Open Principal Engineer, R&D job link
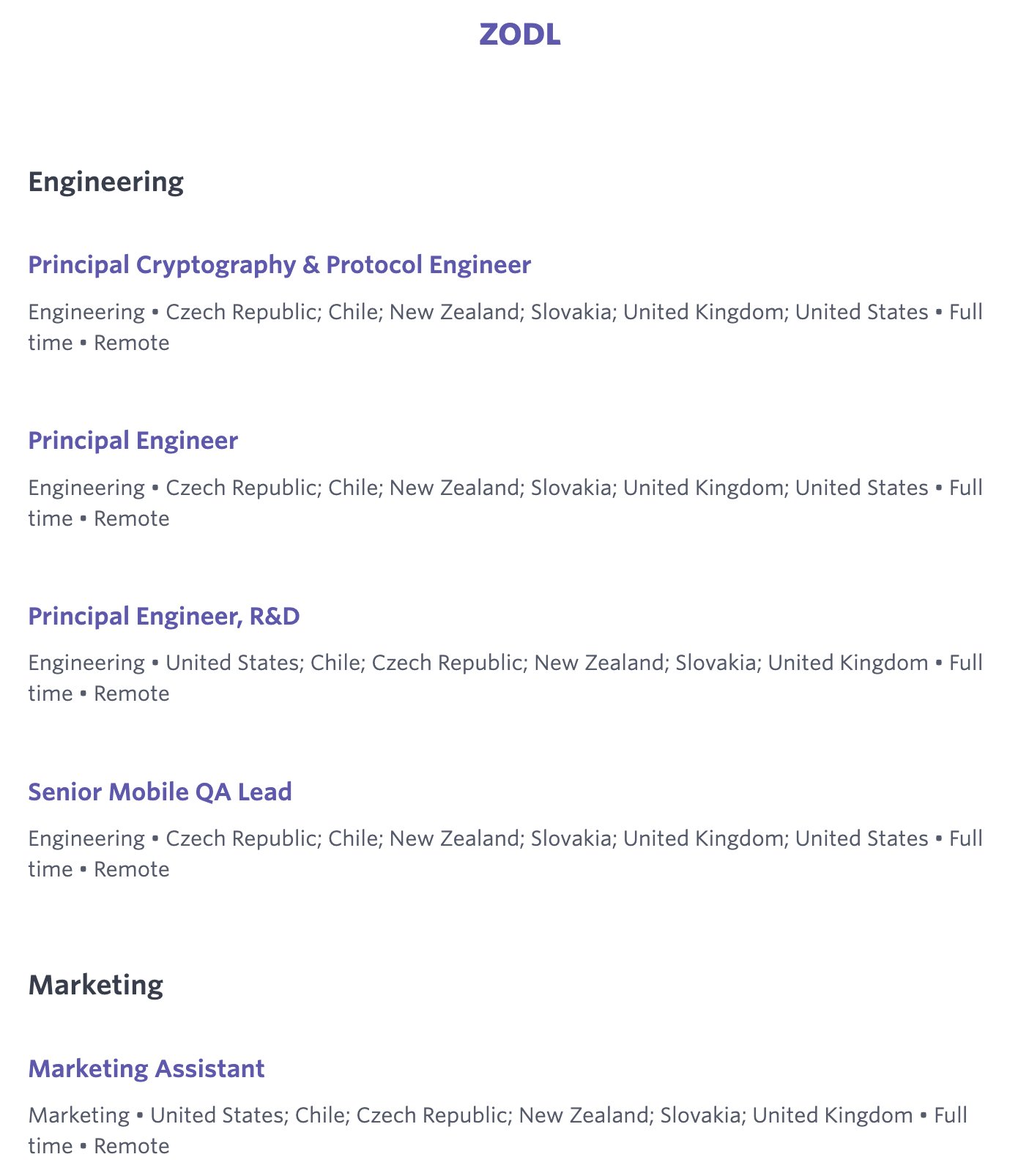This screenshot has height=1176, width=1018. click(163, 616)
